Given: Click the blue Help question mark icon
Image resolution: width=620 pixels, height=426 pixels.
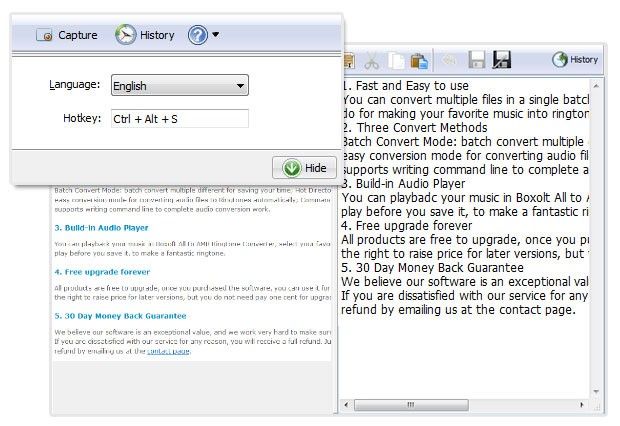Looking at the screenshot, I should (198, 36).
